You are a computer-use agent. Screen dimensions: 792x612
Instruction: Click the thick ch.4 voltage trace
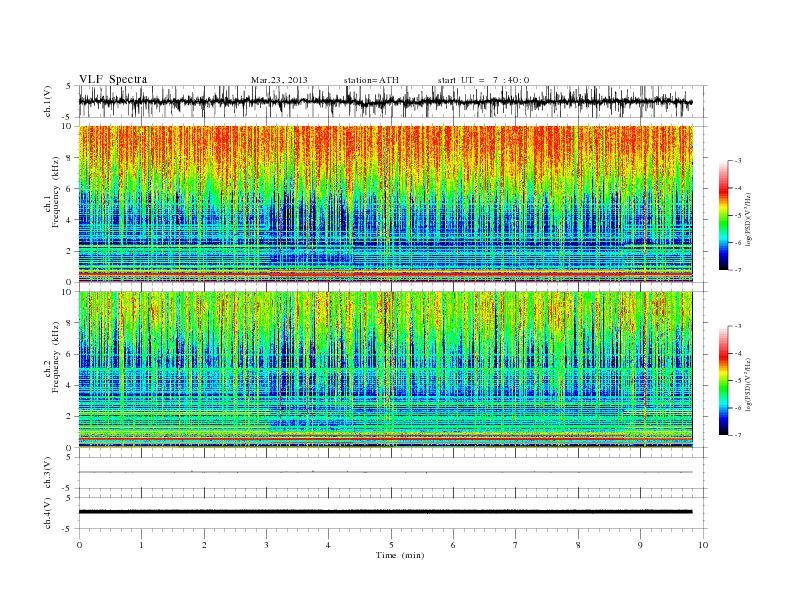(385, 512)
